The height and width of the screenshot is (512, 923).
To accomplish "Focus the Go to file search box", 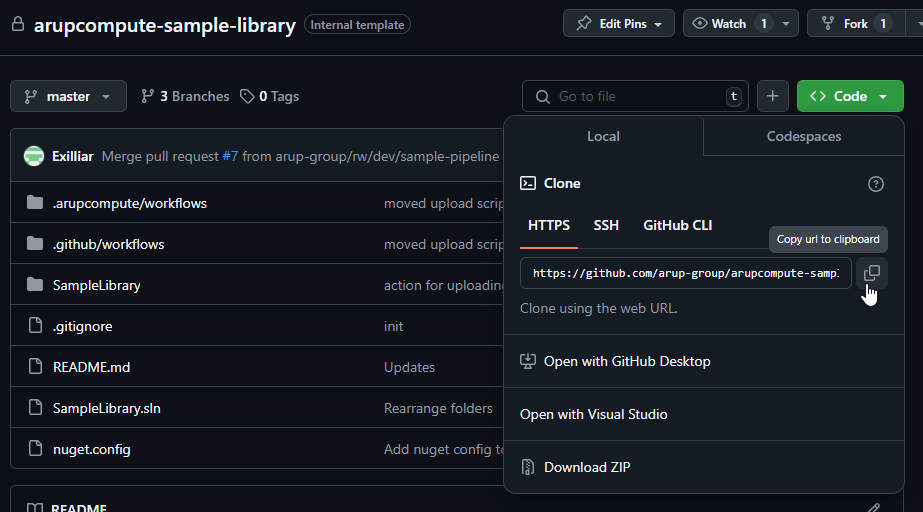I will [x=635, y=96].
